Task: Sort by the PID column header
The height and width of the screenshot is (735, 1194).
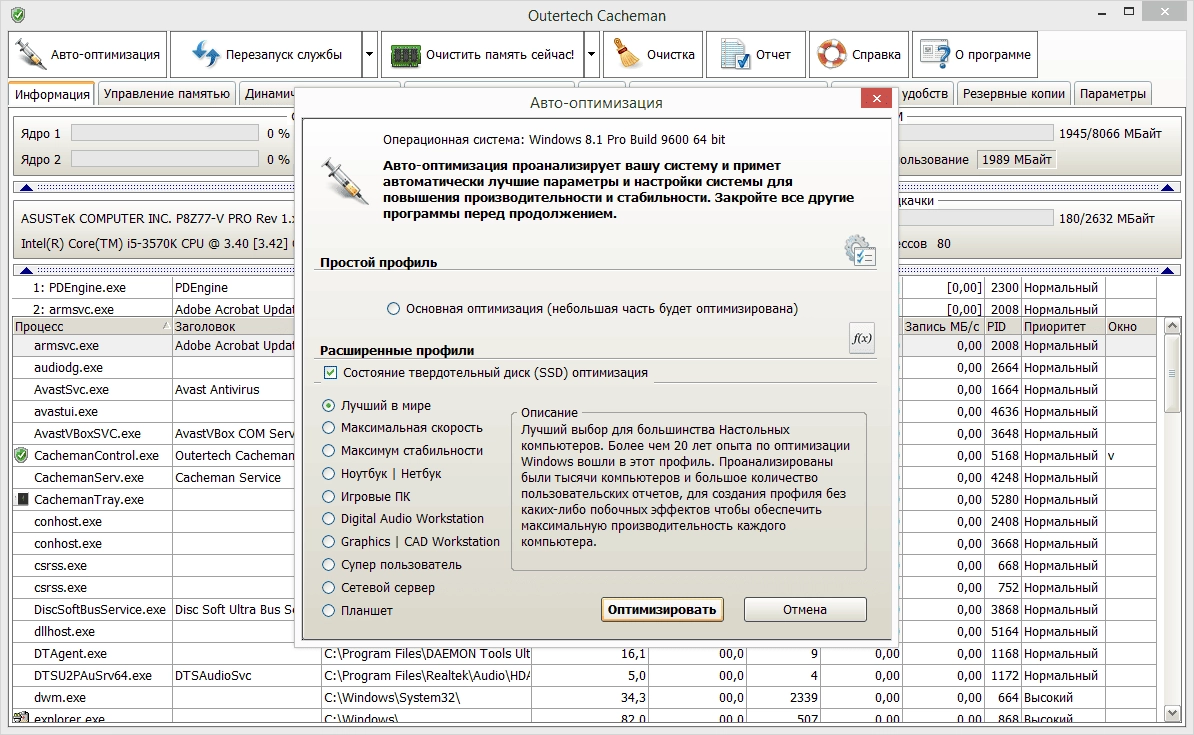Action: click(1002, 326)
